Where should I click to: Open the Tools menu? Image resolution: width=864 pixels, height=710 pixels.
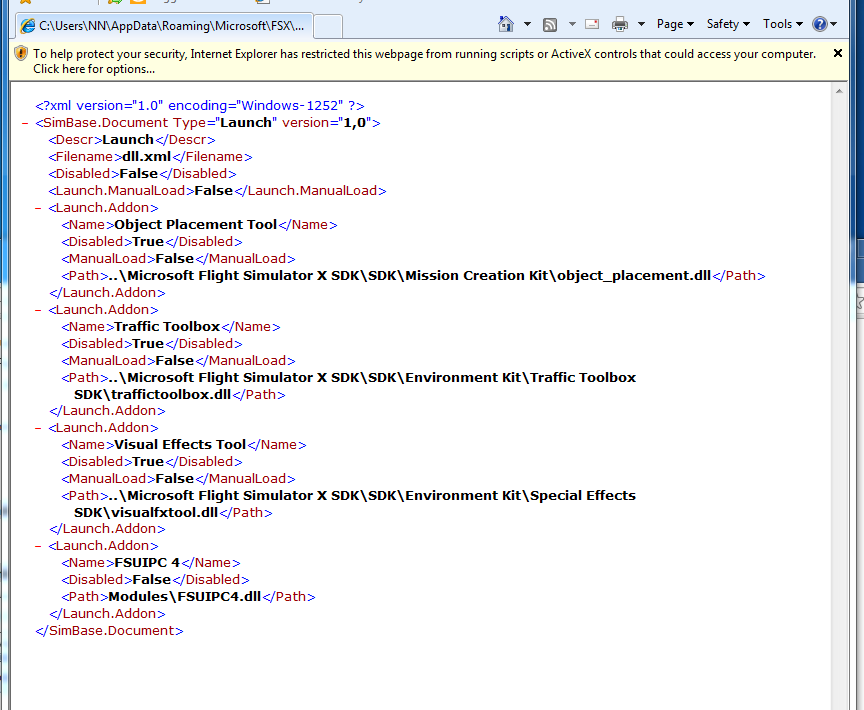[782, 24]
